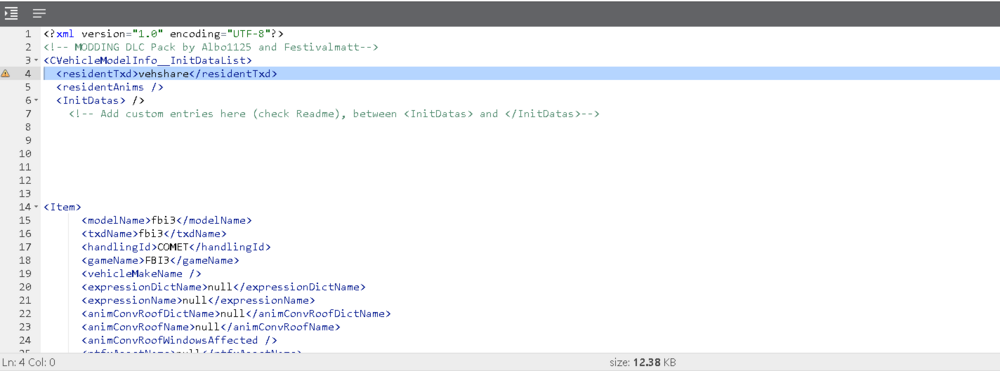Click line number 5 in gutter
The height and width of the screenshot is (371, 1000).
pyautogui.click(x=27, y=87)
